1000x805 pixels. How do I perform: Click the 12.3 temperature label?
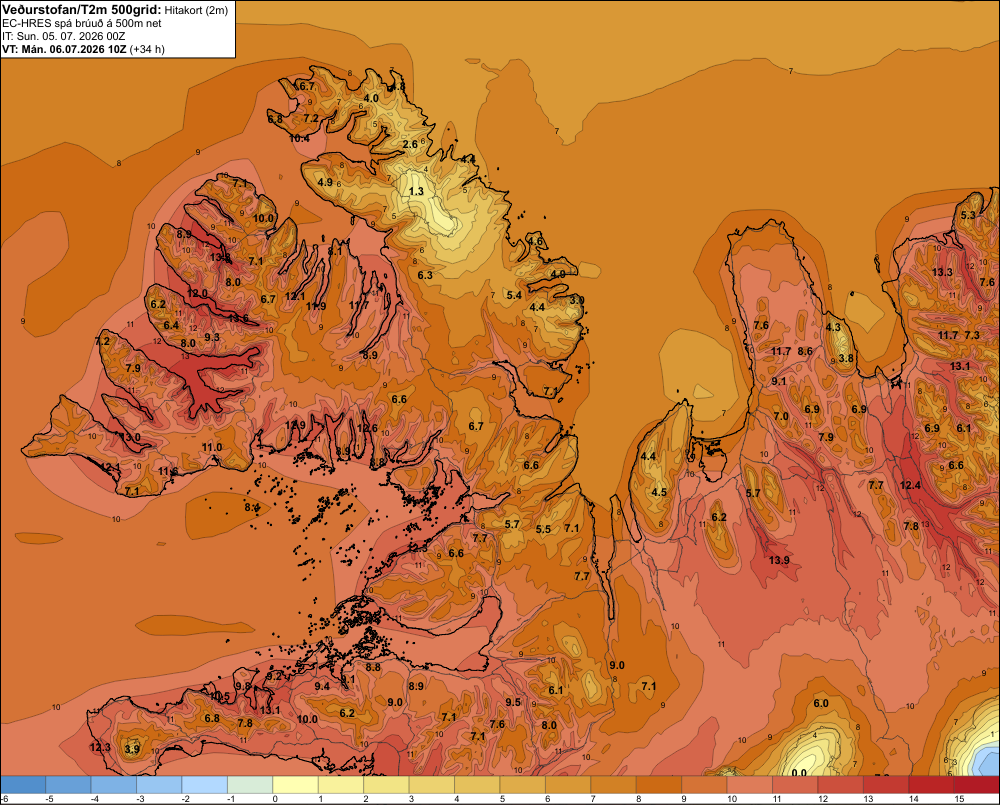click(99, 747)
